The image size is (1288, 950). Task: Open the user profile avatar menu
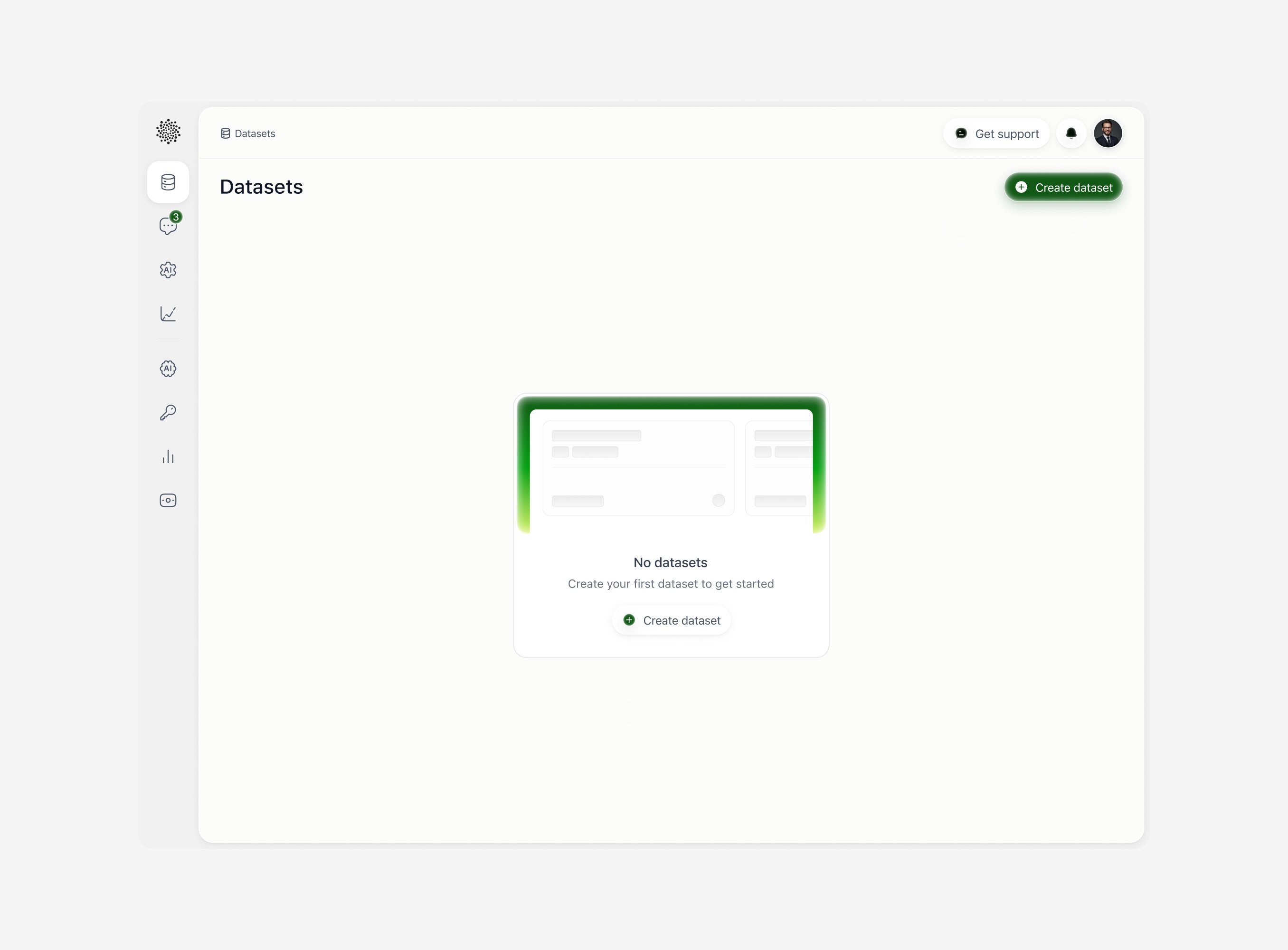pyautogui.click(x=1108, y=133)
